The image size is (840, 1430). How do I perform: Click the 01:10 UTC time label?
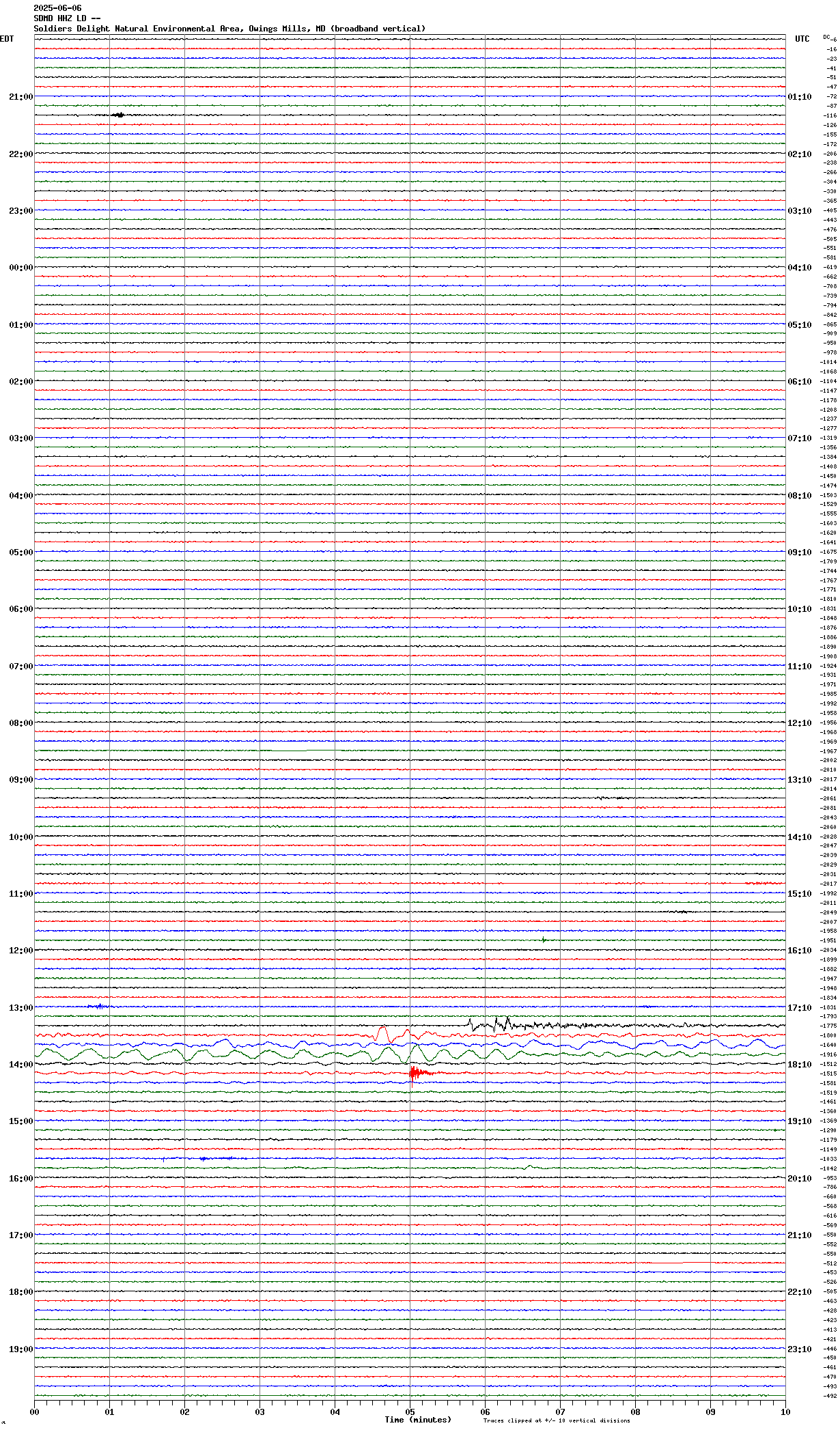tap(800, 97)
